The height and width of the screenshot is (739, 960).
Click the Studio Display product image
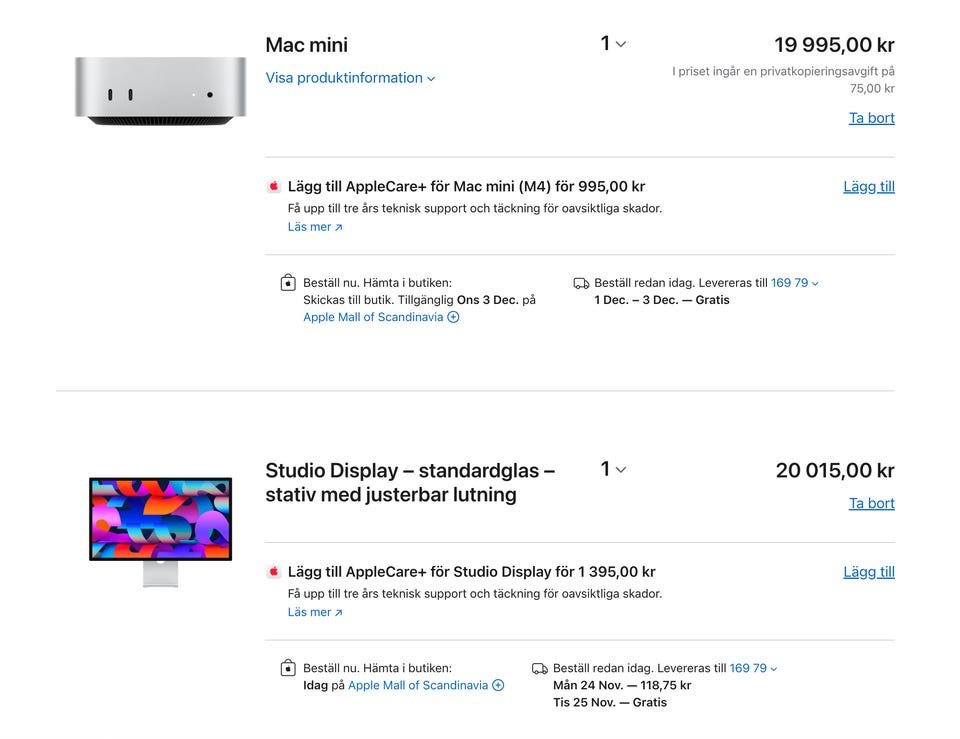click(160, 530)
